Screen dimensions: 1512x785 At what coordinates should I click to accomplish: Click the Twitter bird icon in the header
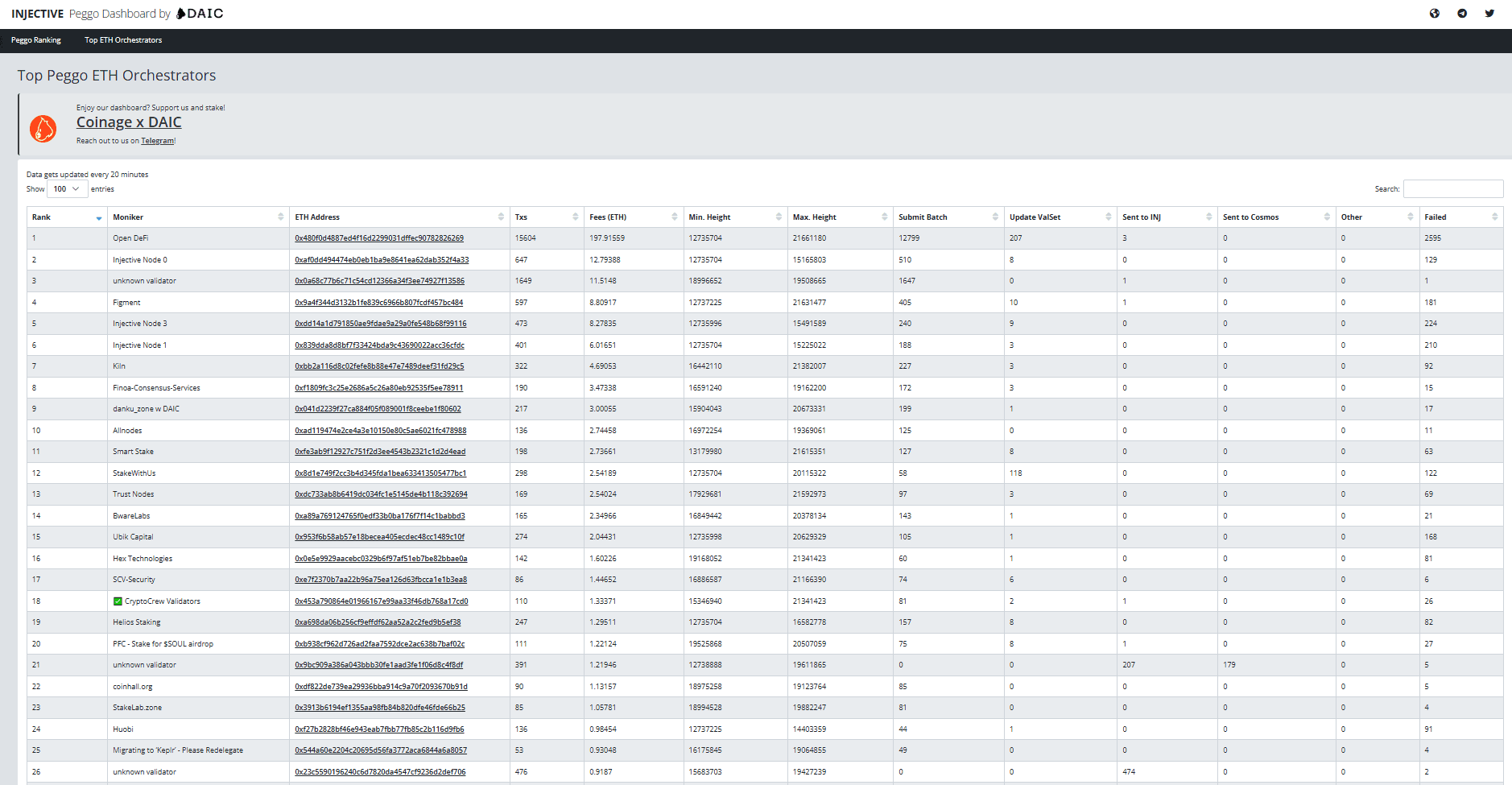tap(1489, 14)
